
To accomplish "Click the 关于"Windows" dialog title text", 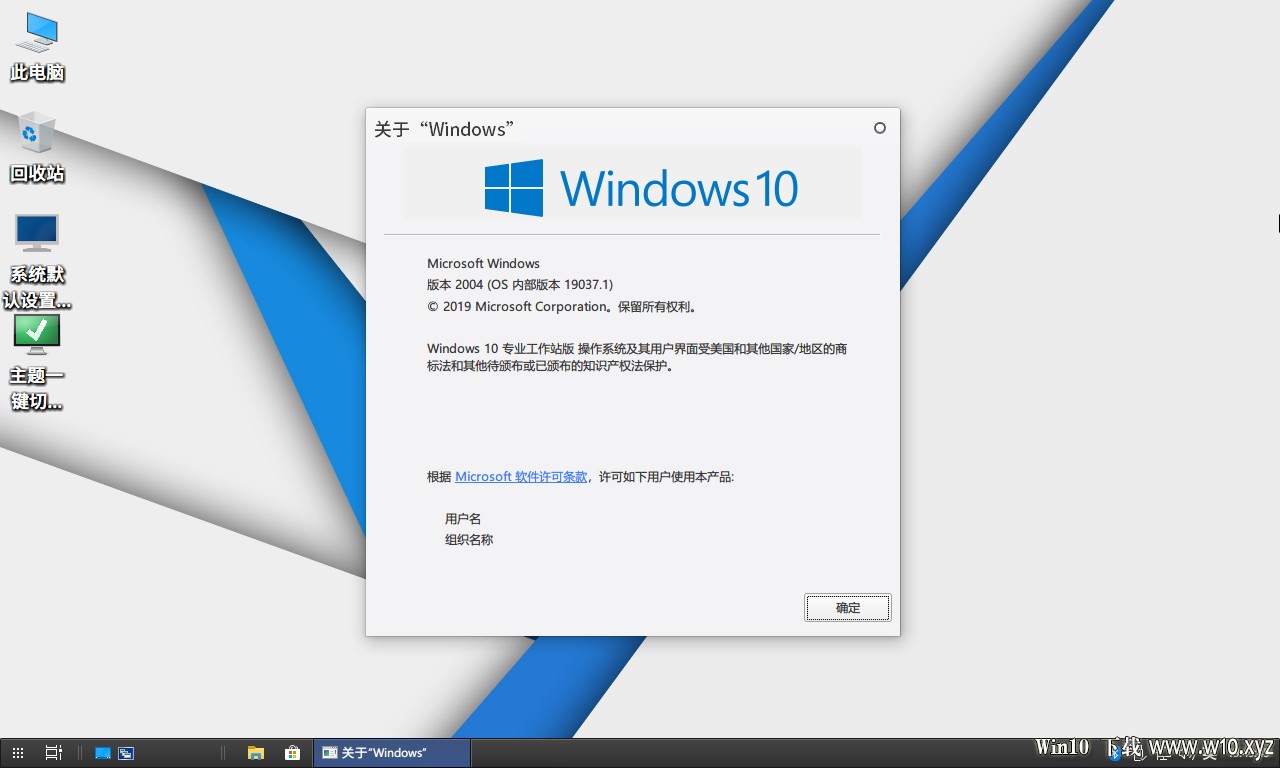I will coord(444,129).
